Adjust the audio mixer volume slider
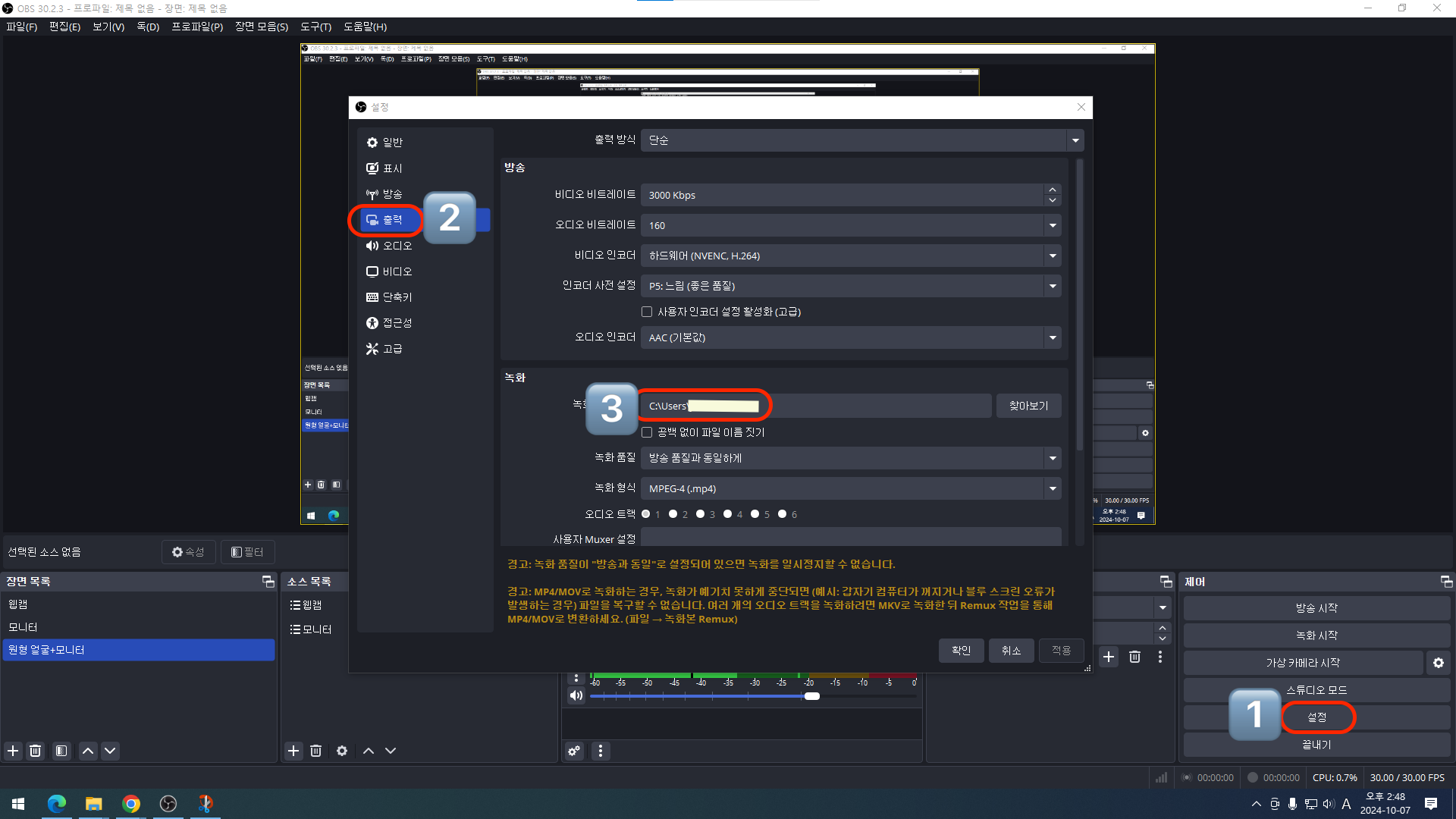Screen dimensions: 1456x819 coord(812,696)
